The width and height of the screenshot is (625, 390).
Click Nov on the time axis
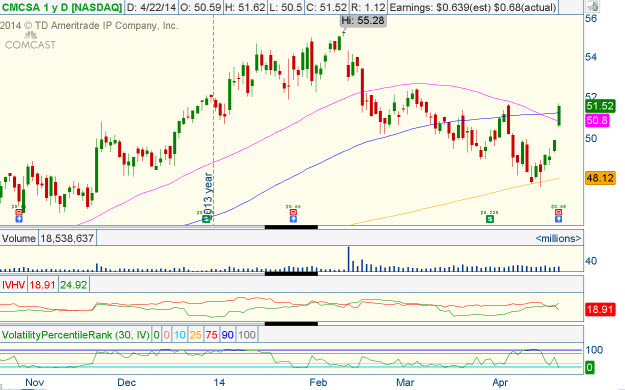point(34,383)
